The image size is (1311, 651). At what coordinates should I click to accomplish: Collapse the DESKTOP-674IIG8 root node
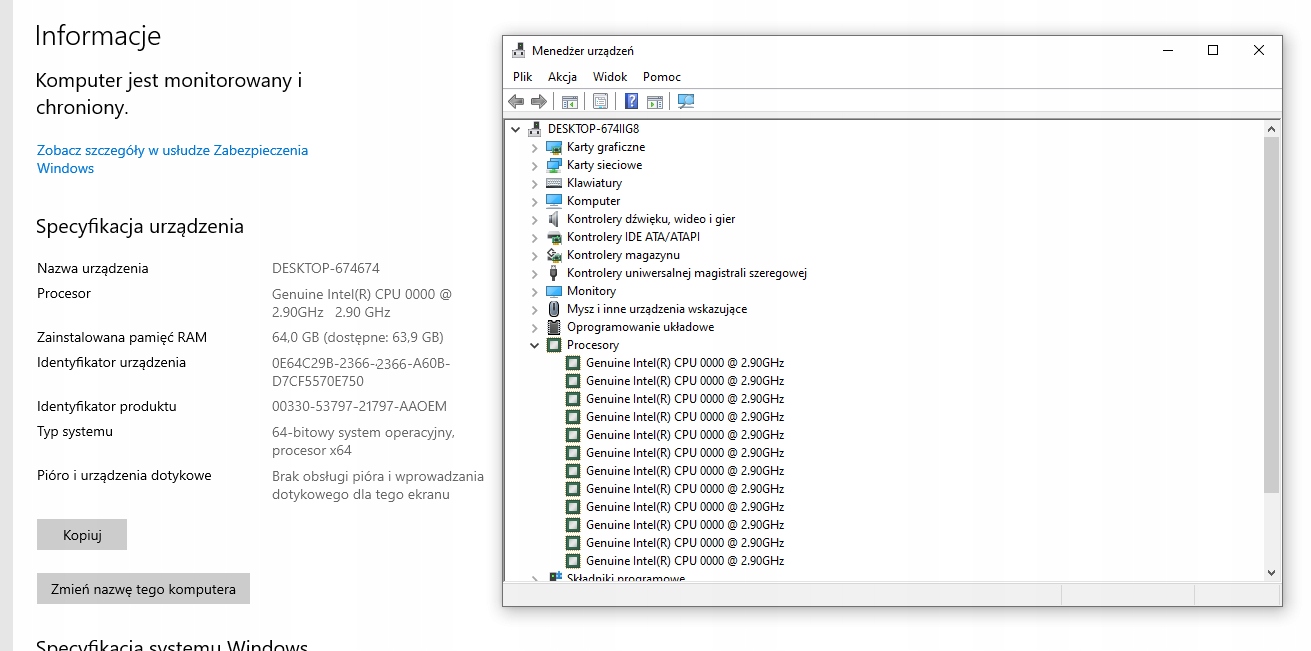pos(515,129)
